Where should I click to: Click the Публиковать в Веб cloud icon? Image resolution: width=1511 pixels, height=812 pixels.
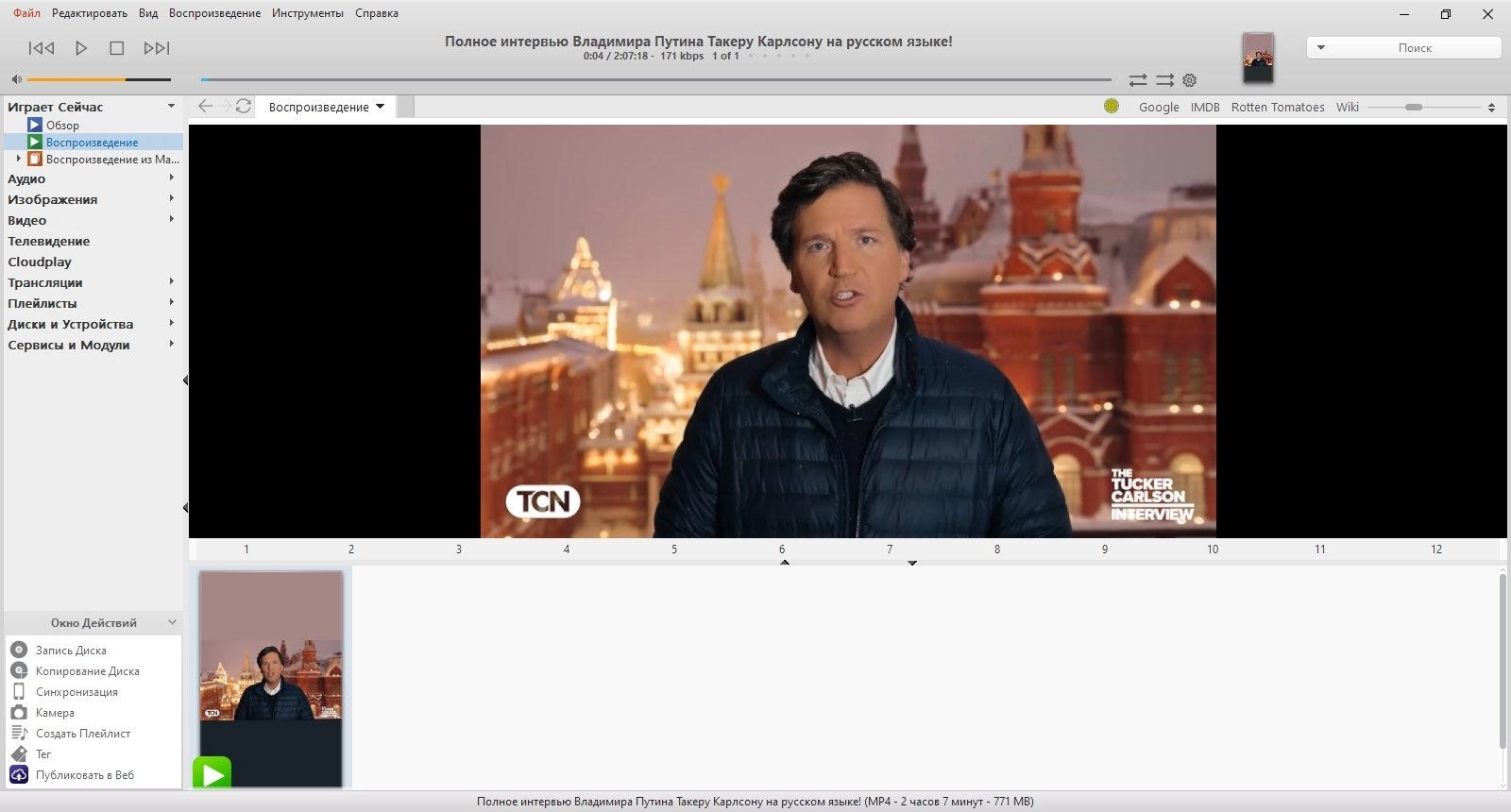(19, 774)
